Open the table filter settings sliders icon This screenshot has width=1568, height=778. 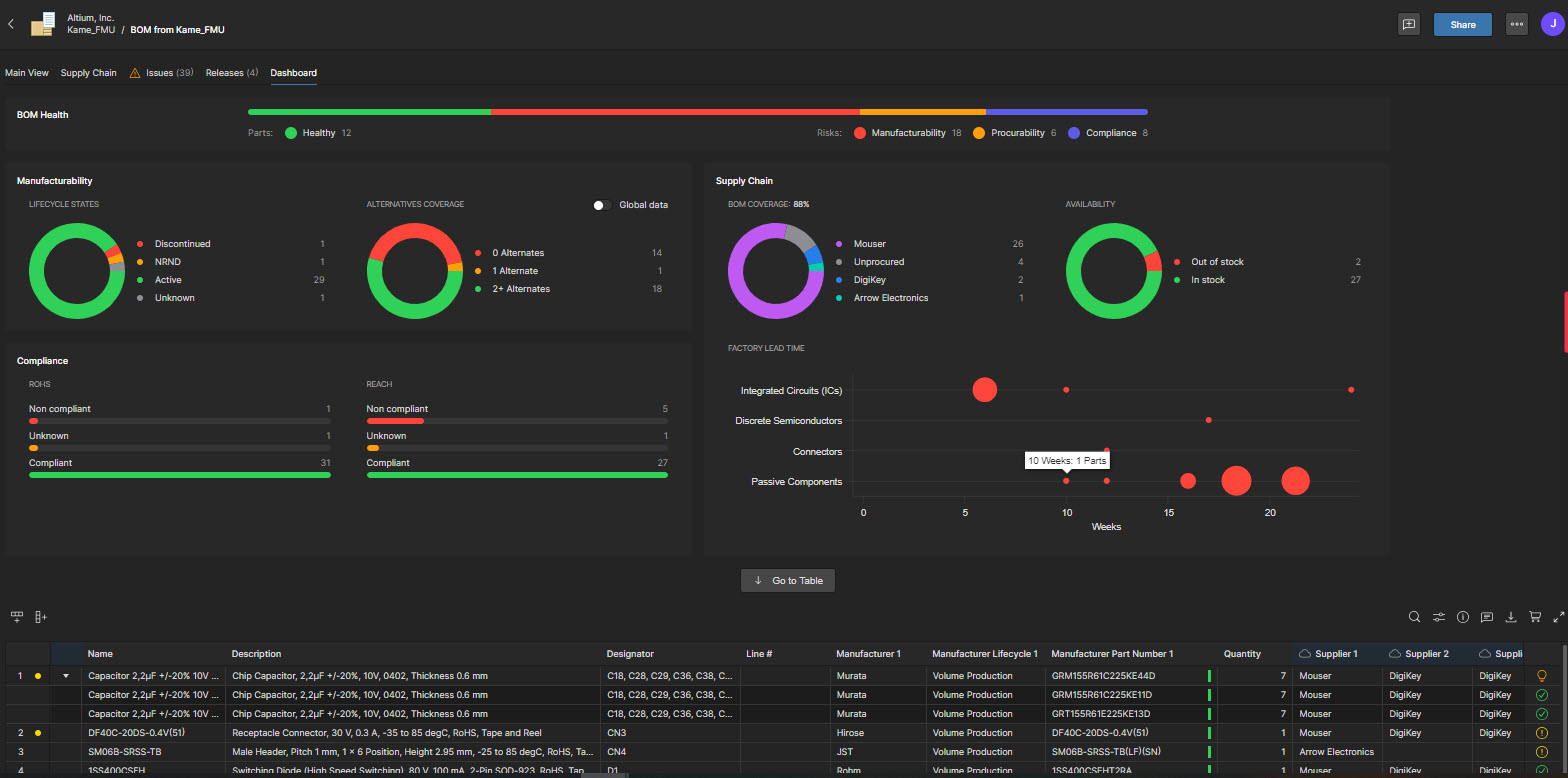click(1438, 617)
